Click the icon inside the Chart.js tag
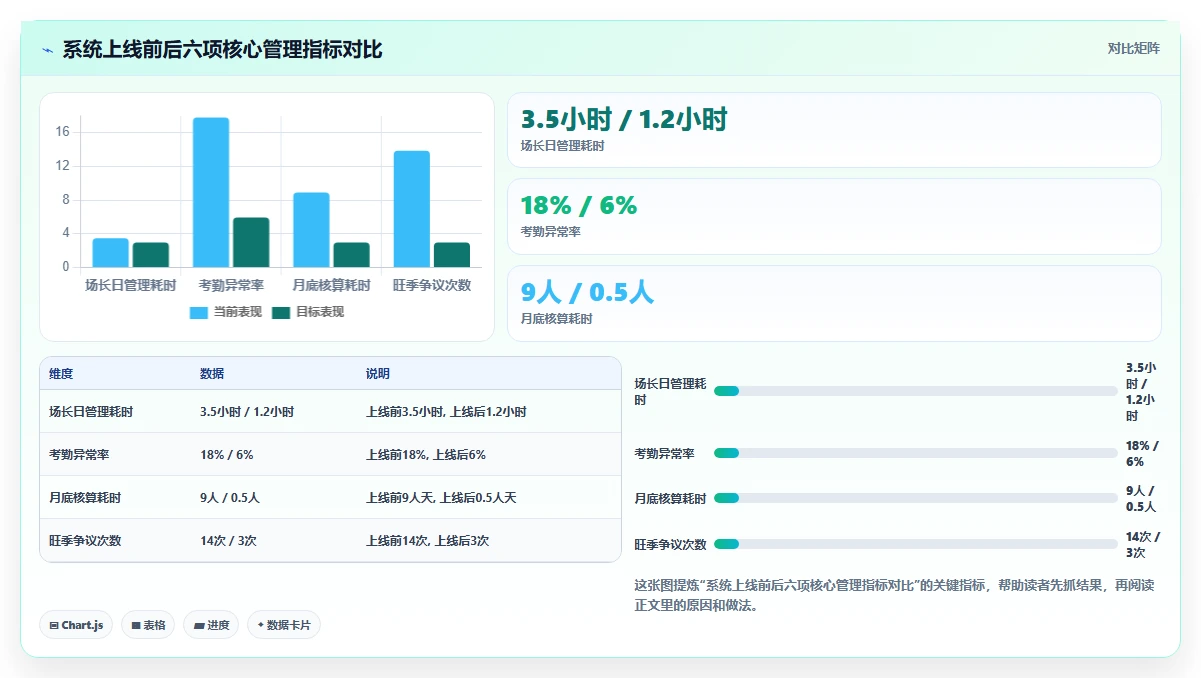 point(54,626)
